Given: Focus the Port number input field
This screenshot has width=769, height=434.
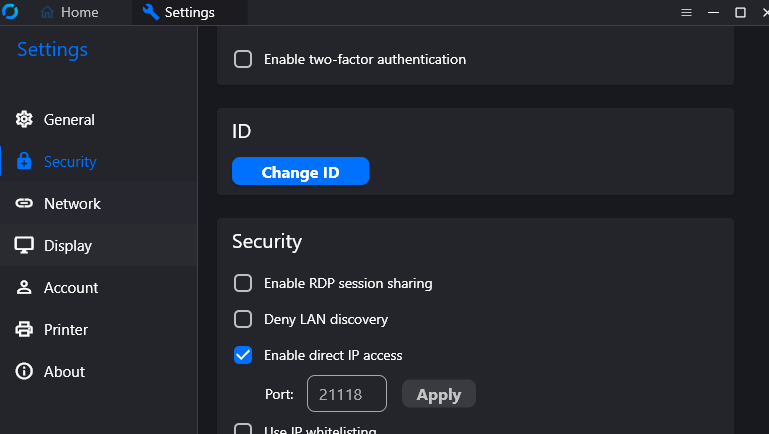Looking at the screenshot, I should point(346,394).
